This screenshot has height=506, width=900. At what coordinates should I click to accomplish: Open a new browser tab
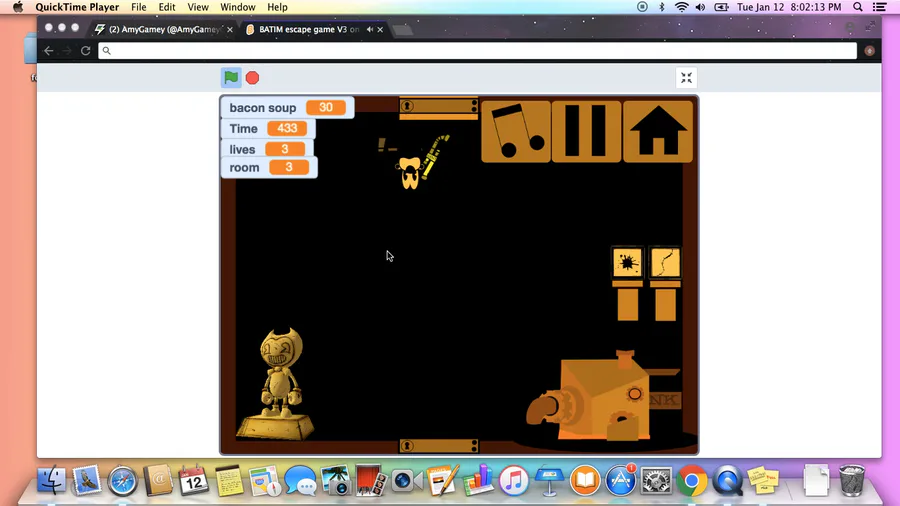coord(403,30)
